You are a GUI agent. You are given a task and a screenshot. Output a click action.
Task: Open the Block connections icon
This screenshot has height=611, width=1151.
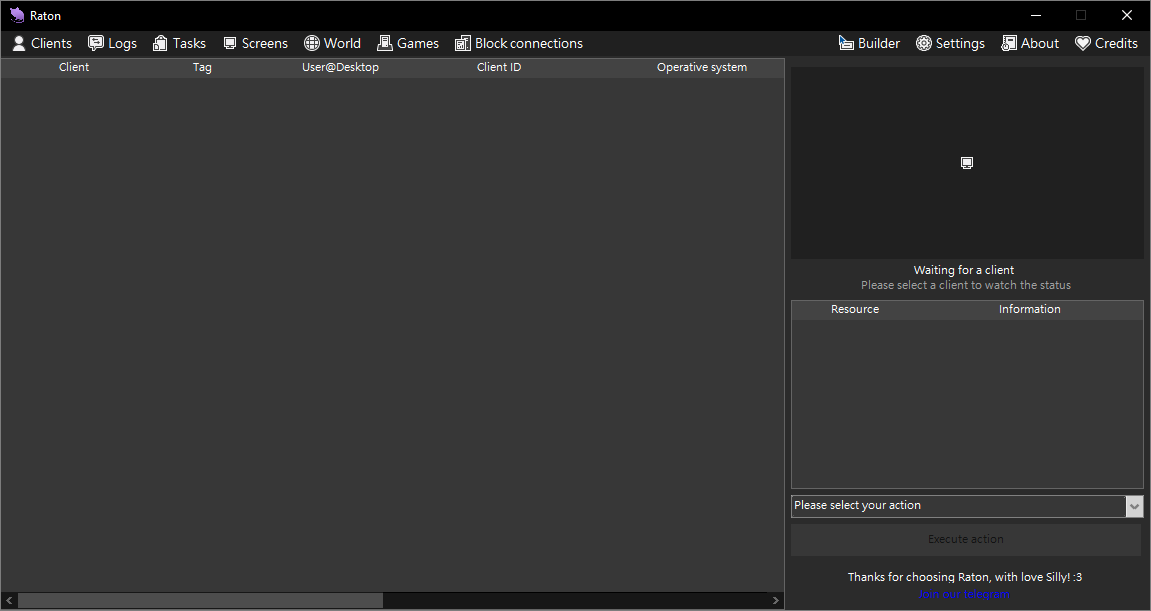(x=462, y=43)
